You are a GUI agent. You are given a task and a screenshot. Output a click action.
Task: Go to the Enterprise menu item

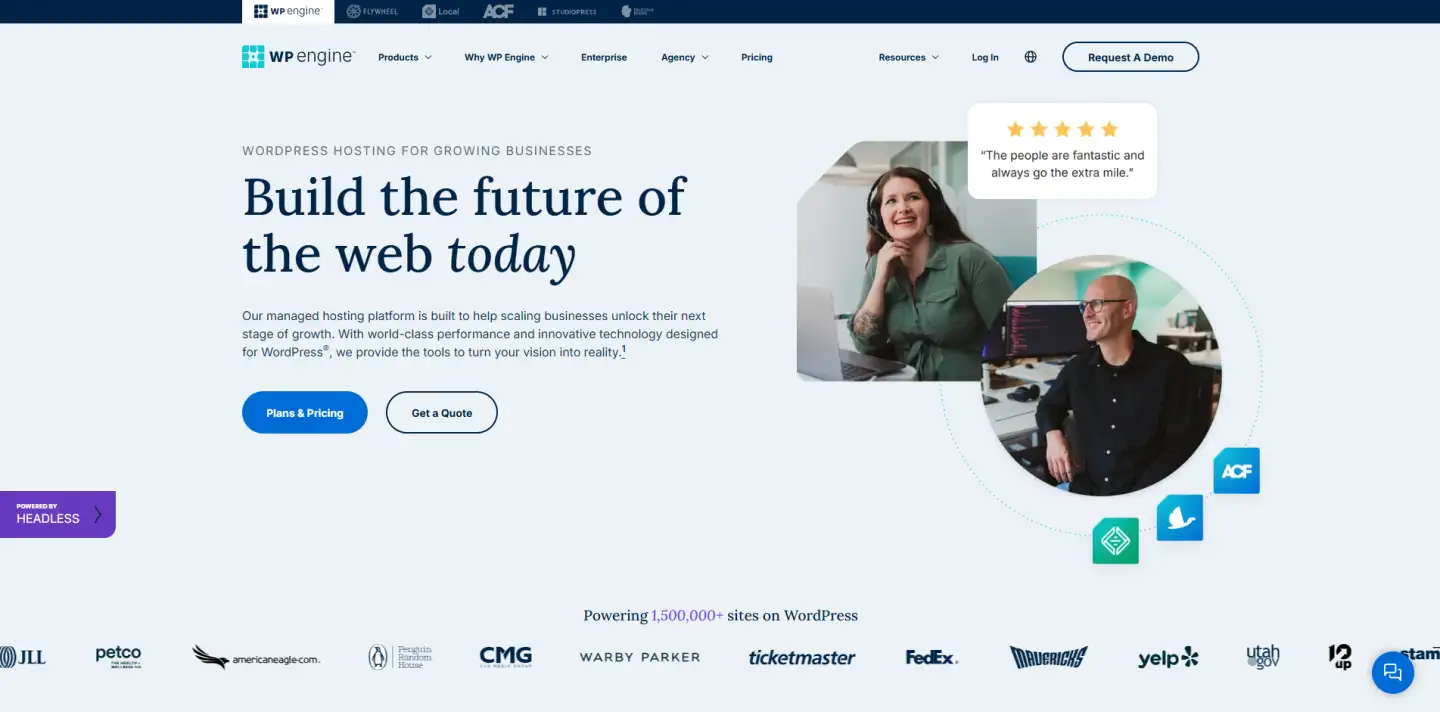(x=604, y=57)
